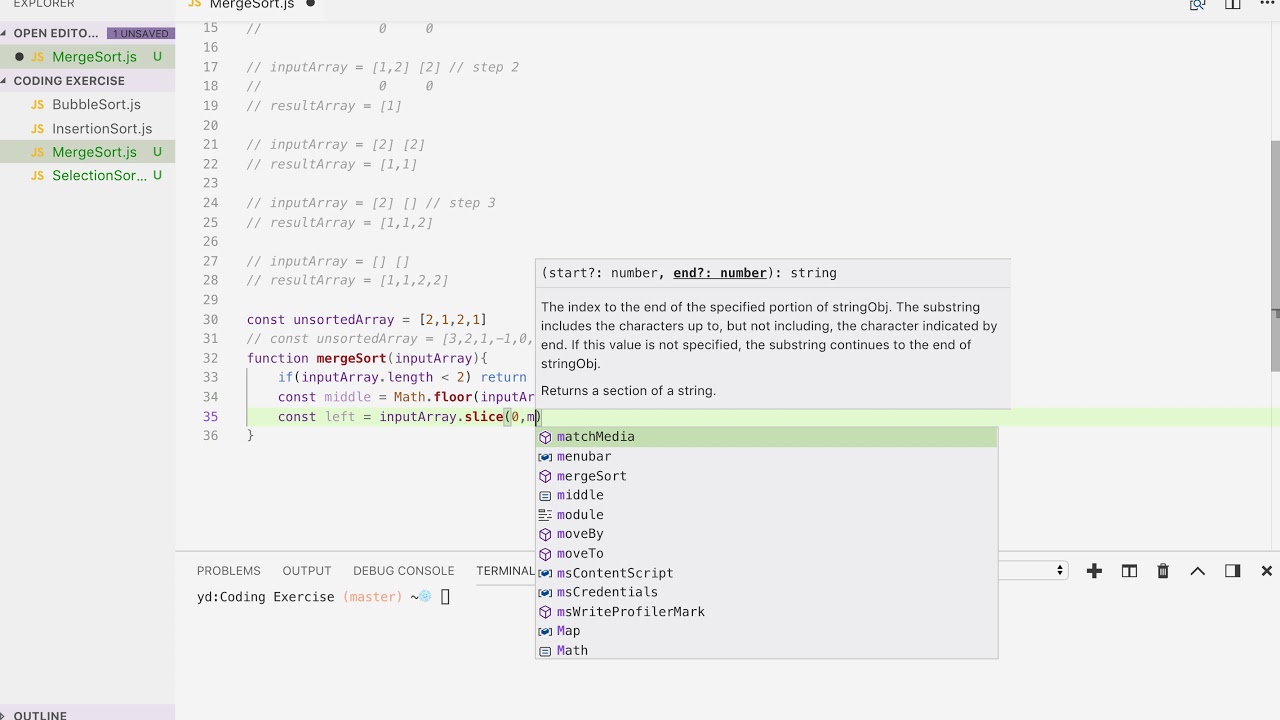
Task: Close the terminal panel with X
Action: click(1266, 571)
